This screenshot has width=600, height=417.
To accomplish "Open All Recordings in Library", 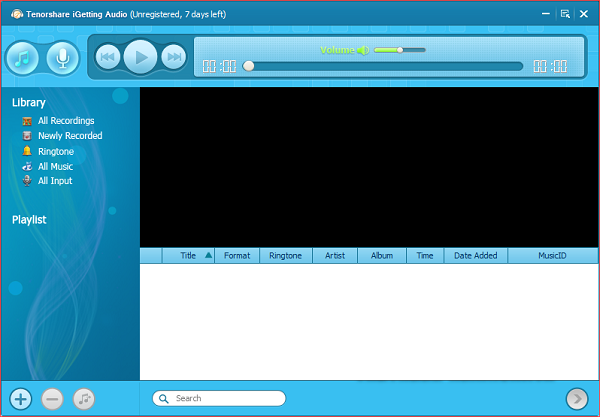I will point(66,121).
